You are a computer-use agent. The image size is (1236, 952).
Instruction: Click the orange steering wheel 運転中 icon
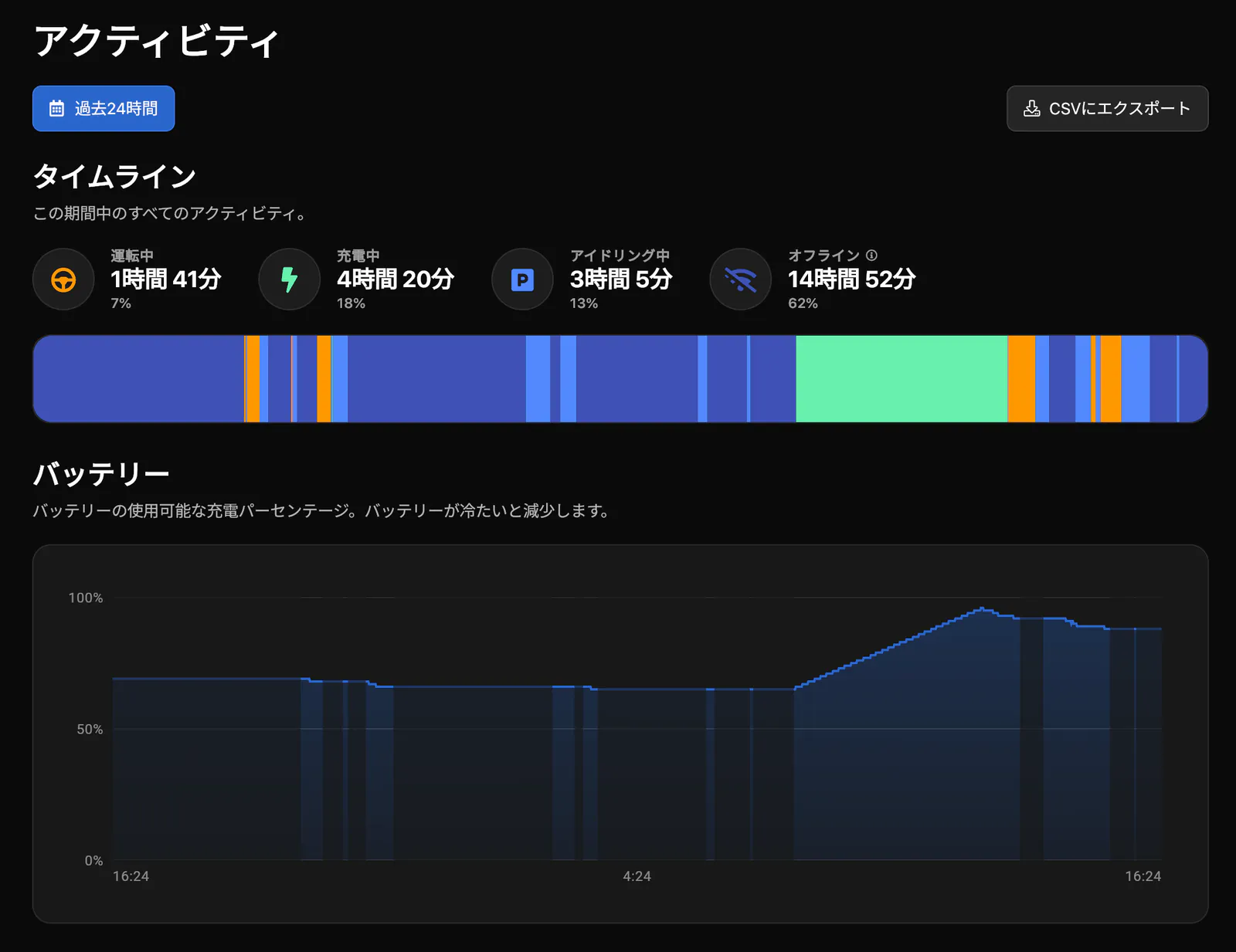coord(63,279)
